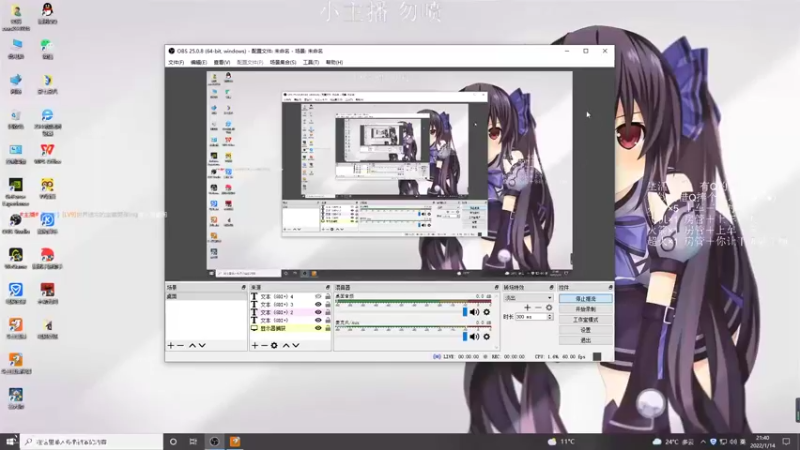Open transition properties with the gear icon
800x450 pixels.
coord(549,308)
